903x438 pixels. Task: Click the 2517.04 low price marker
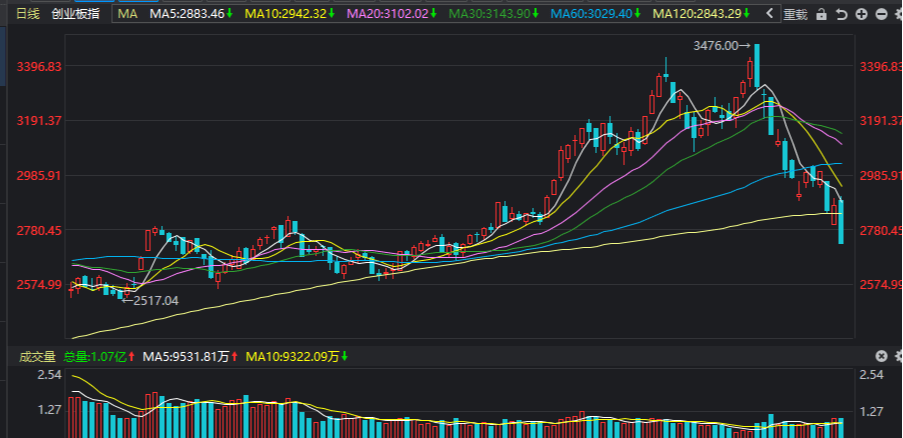pos(152,300)
